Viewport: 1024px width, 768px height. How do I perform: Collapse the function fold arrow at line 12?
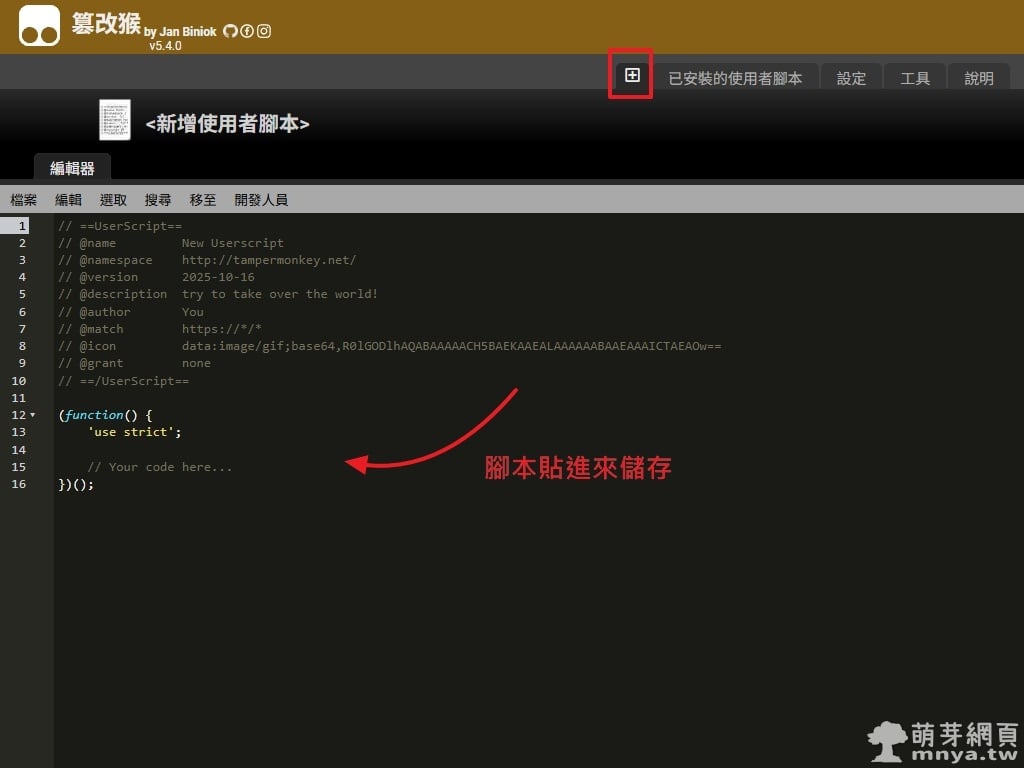(32, 415)
